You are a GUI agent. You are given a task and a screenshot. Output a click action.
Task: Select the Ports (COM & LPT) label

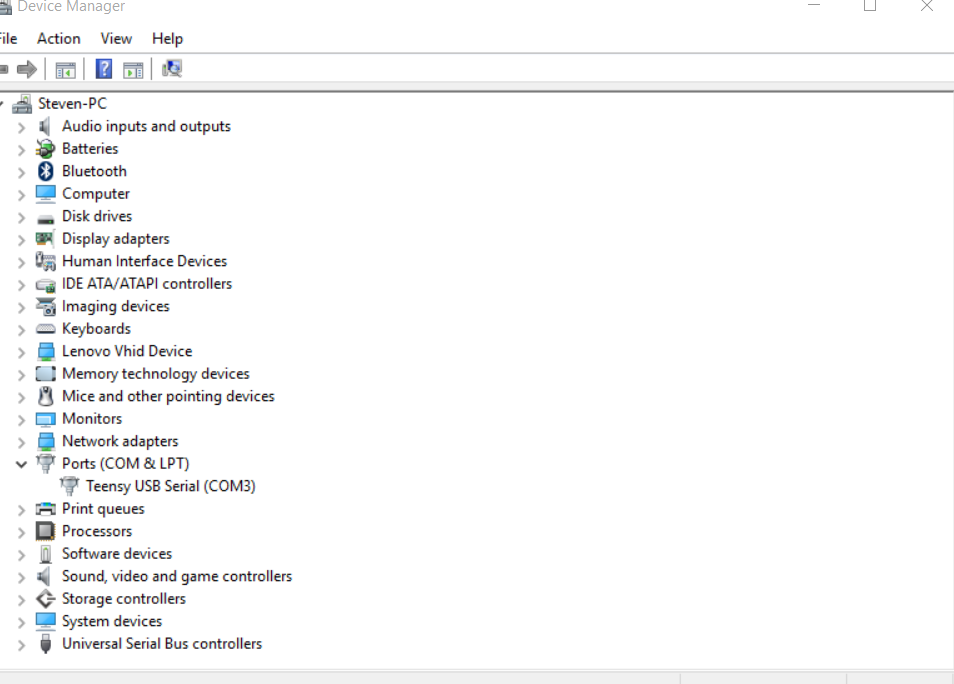(x=125, y=464)
